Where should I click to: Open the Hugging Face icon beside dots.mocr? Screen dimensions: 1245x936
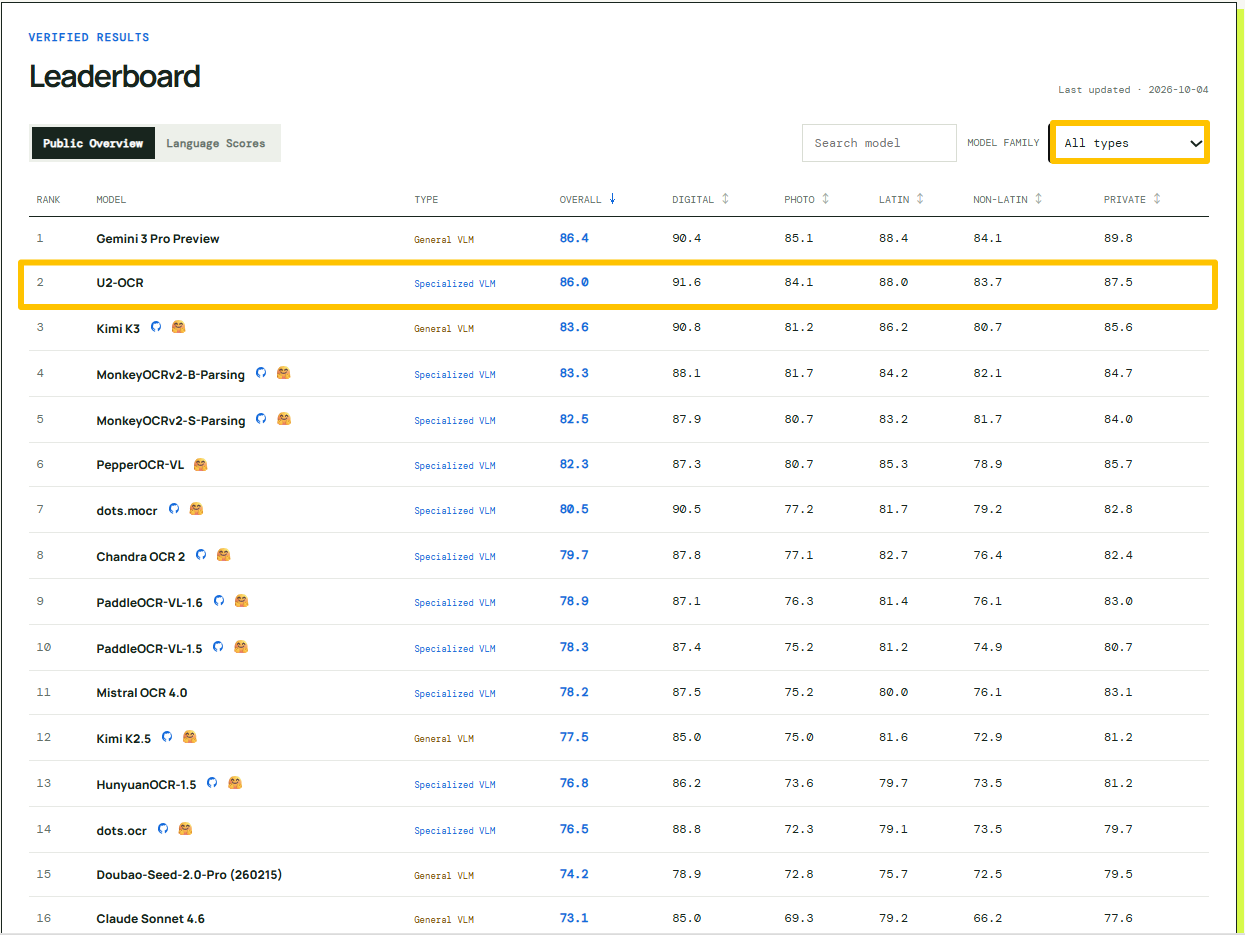196,509
